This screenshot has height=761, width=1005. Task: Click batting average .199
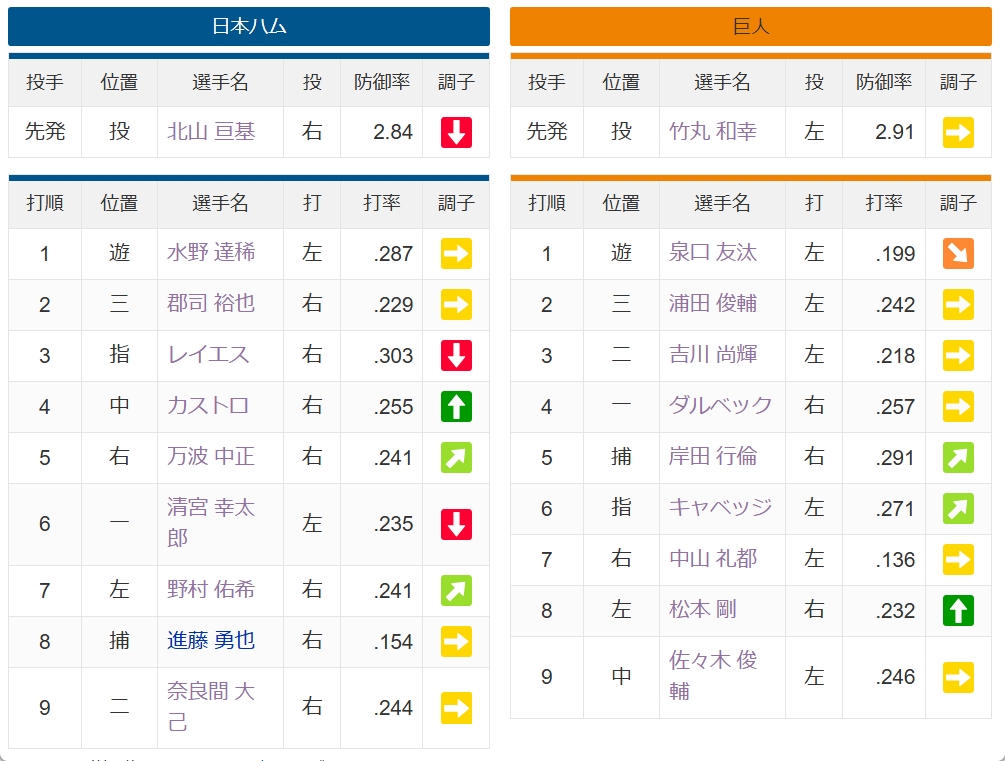pos(895,254)
